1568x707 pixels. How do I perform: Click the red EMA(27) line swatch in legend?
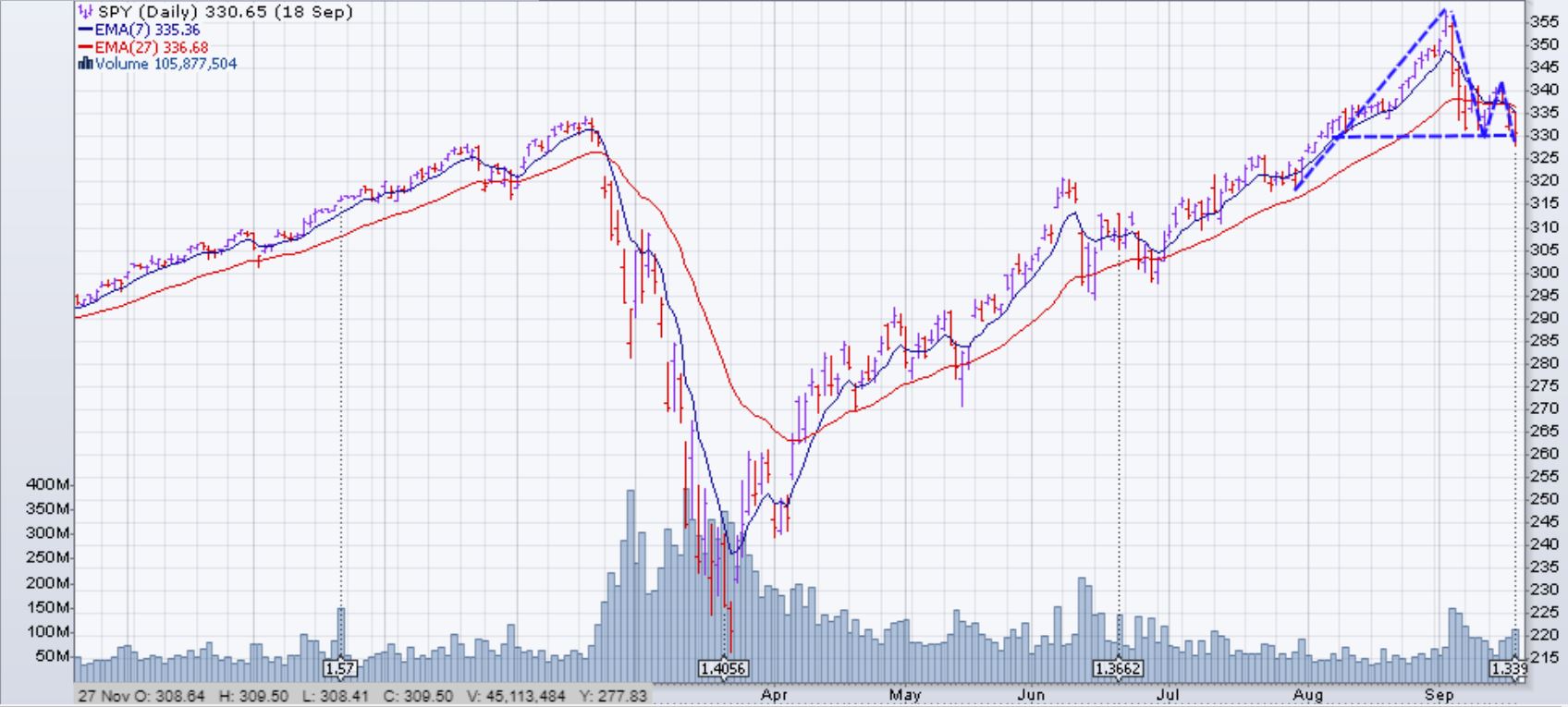[x=85, y=47]
